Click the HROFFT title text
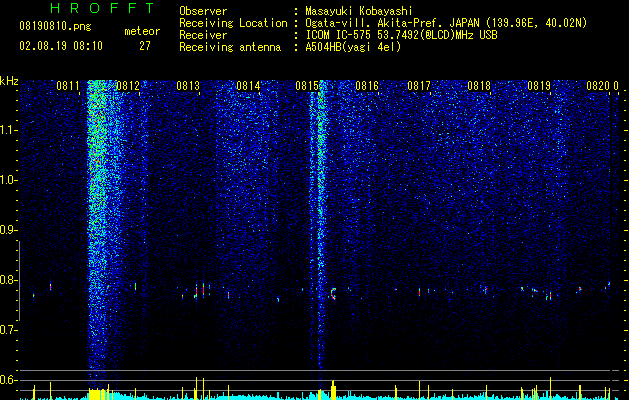The width and height of the screenshot is (629, 400). [102, 8]
